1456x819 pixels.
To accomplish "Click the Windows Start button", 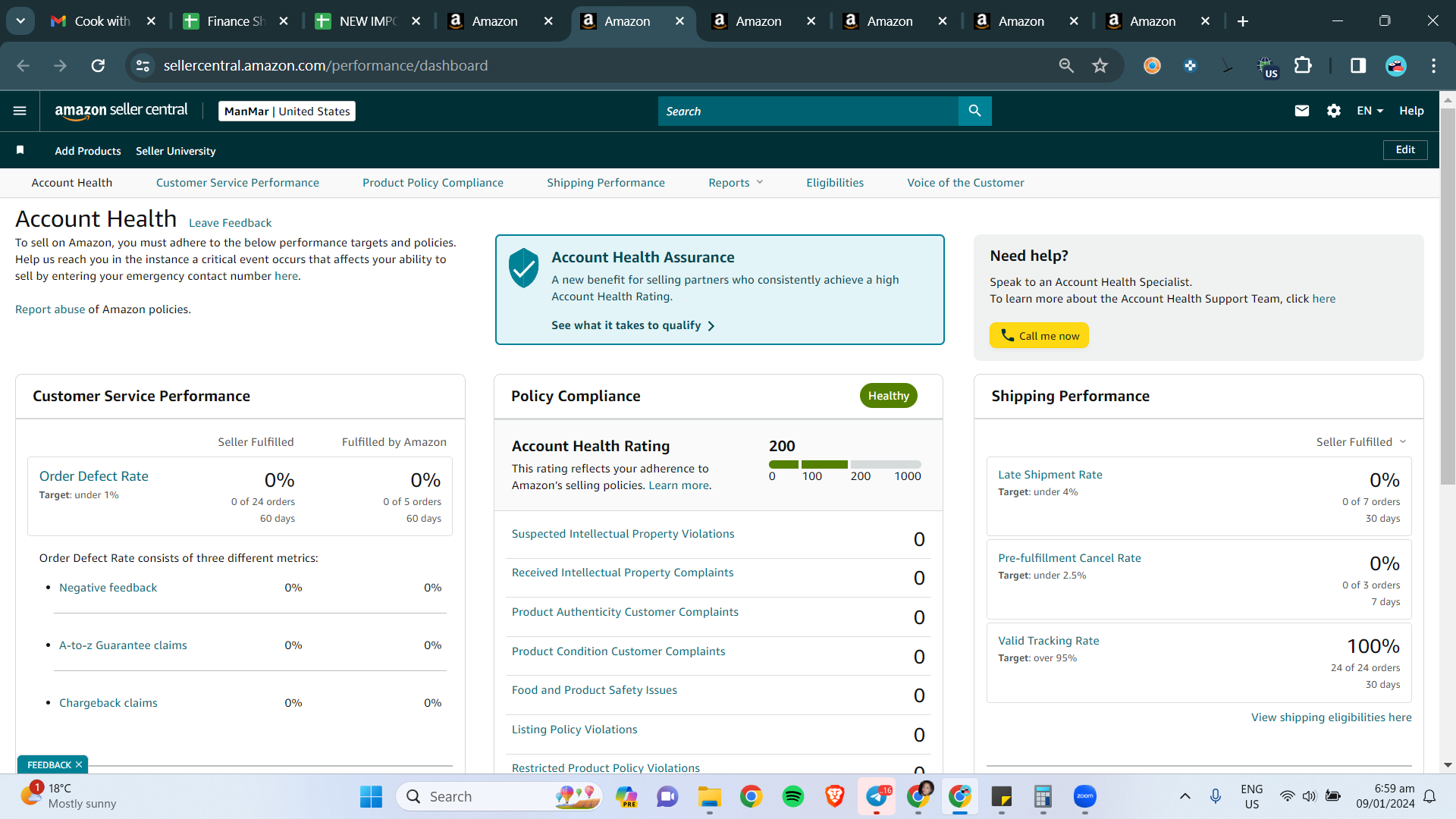I will [x=371, y=796].
